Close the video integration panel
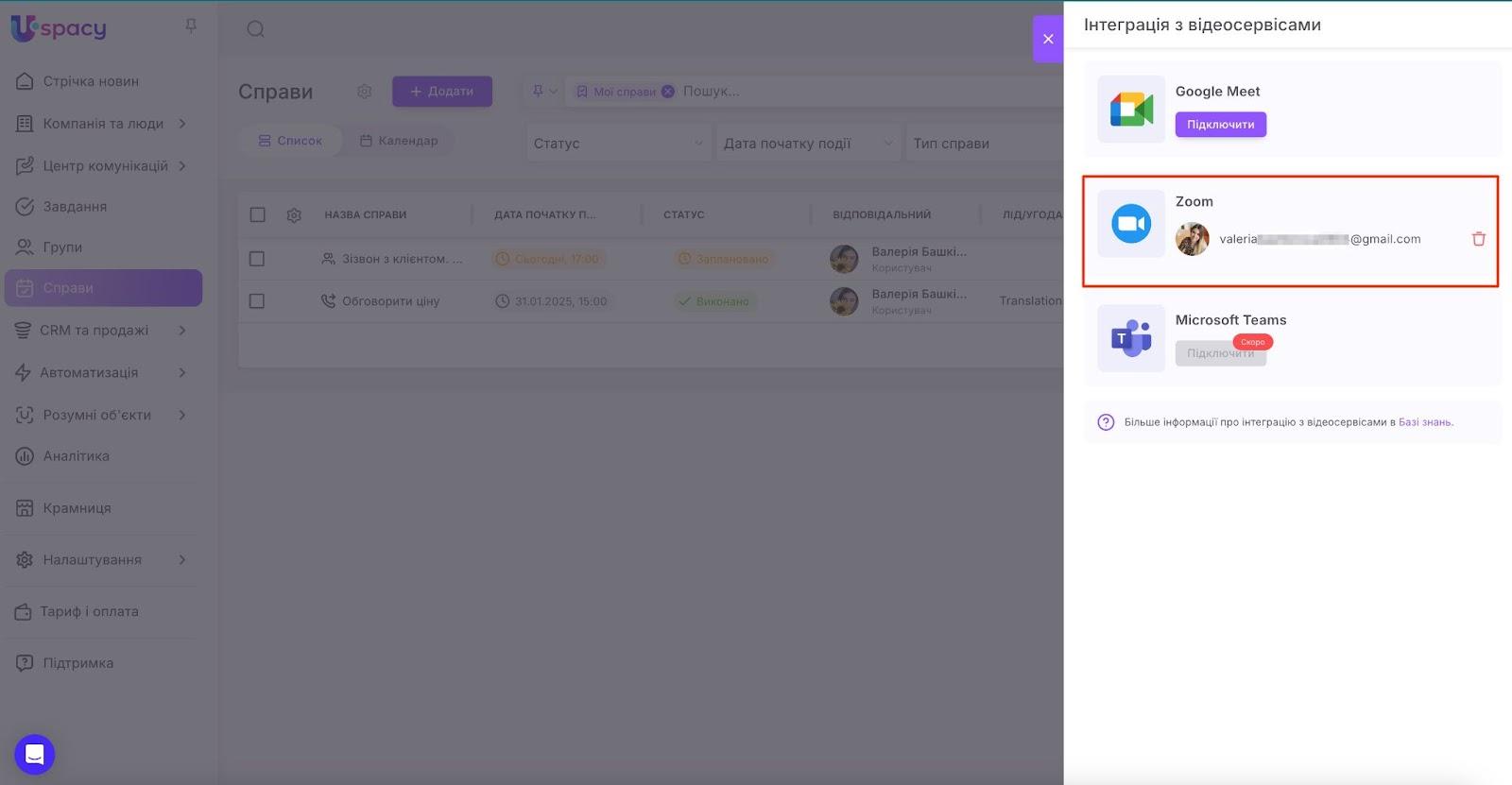Screen dimensions: 1512x785 point(1048,39)
